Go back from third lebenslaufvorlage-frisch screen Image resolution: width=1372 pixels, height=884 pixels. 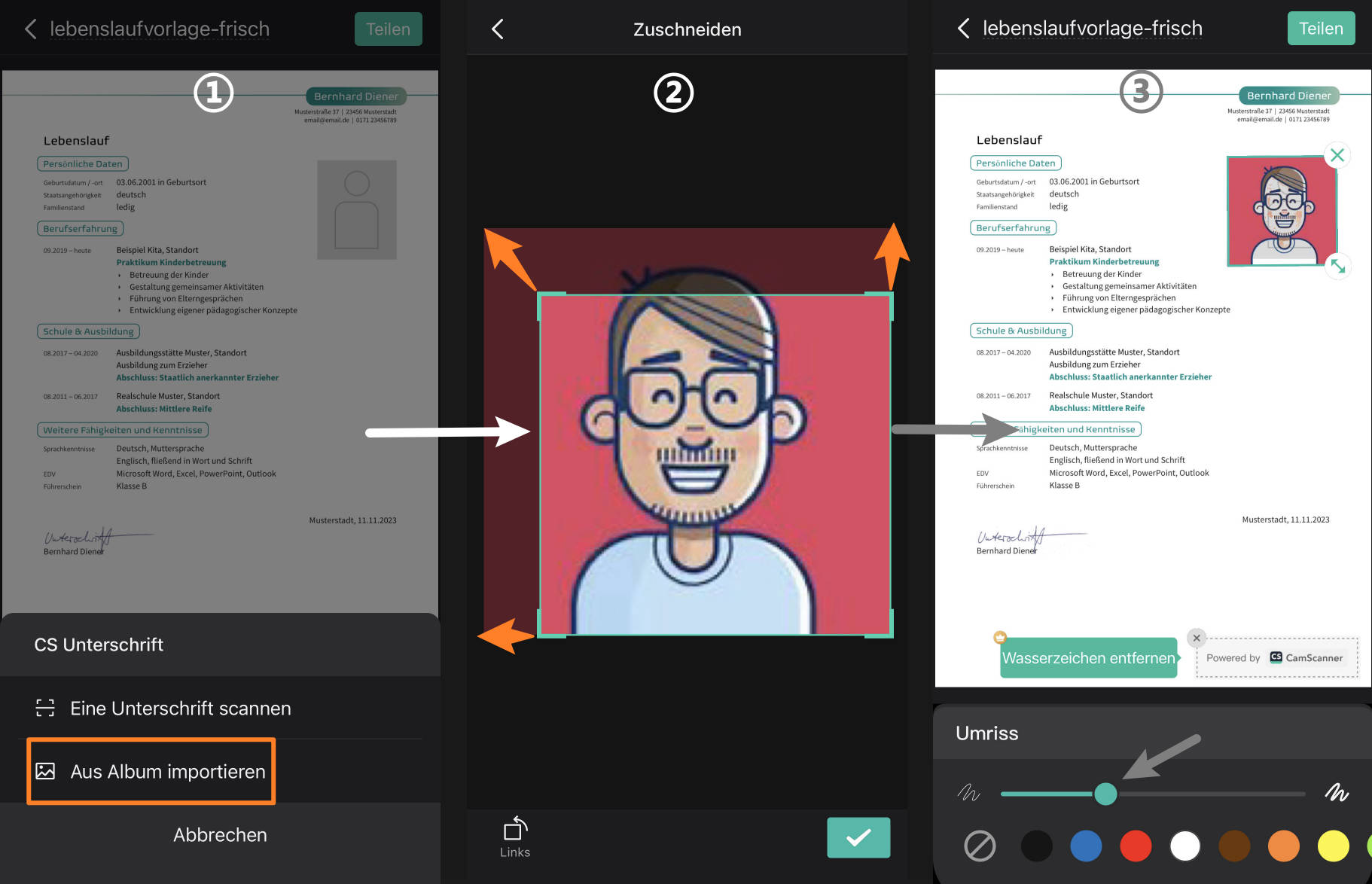[x=963, y=29]
